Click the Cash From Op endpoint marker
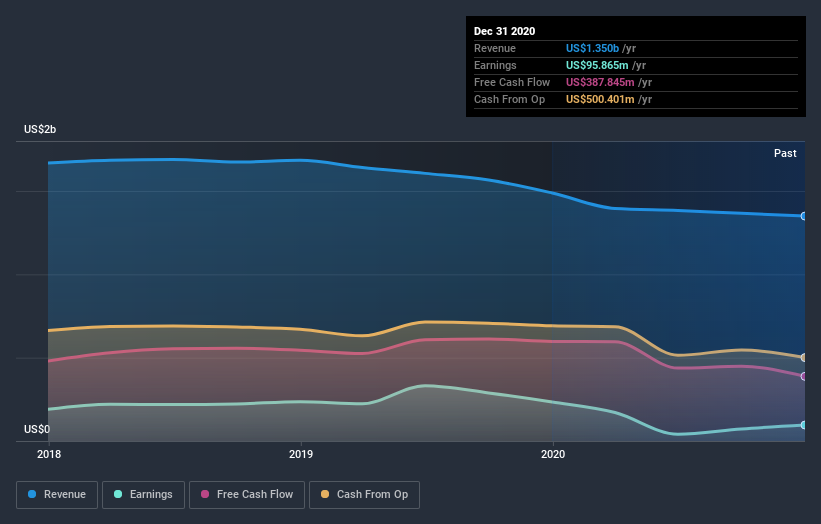821x524 pixels. coord(803,358)
